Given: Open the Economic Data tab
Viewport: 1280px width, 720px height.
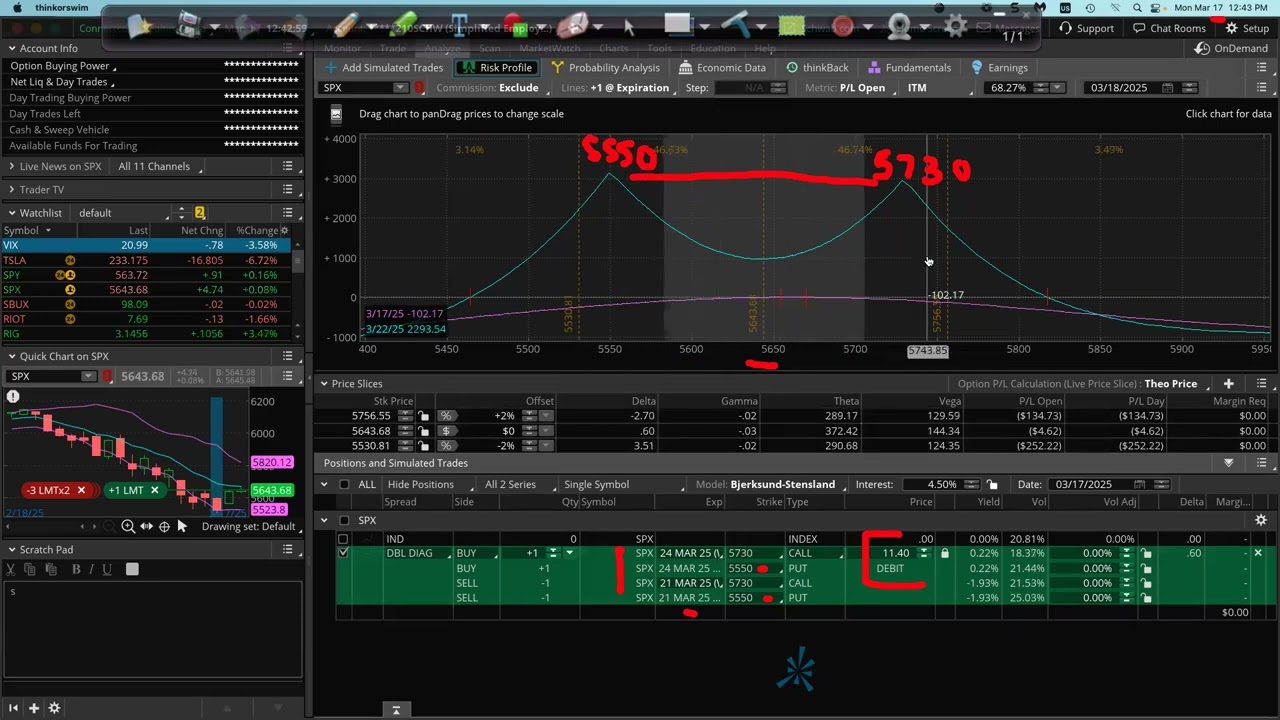Looking at the screenshot, I should tap(723, 68).
